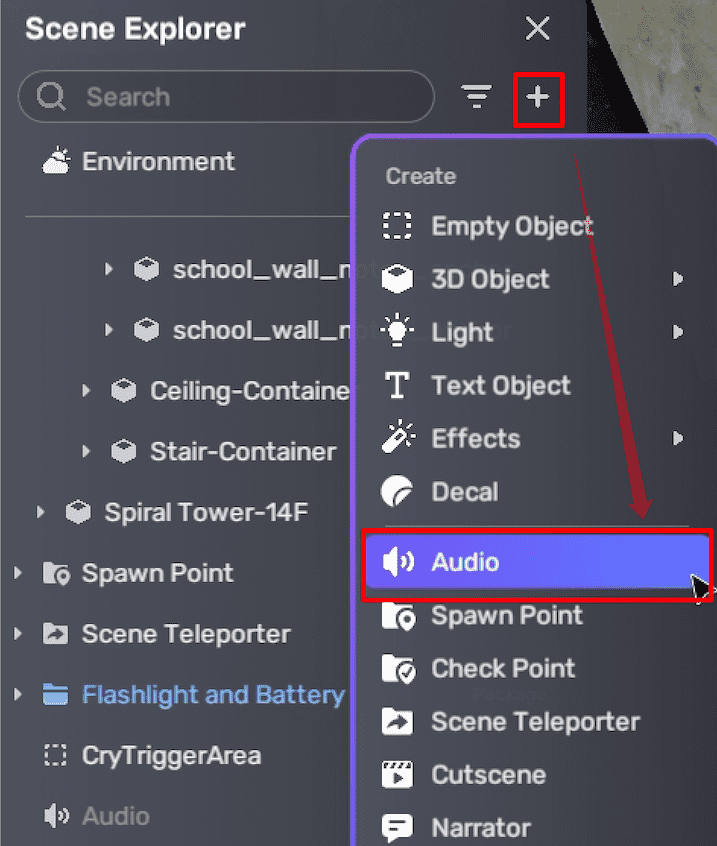Click the filter icon beside the search bar

pyautogui.click(x=476, y=97)
